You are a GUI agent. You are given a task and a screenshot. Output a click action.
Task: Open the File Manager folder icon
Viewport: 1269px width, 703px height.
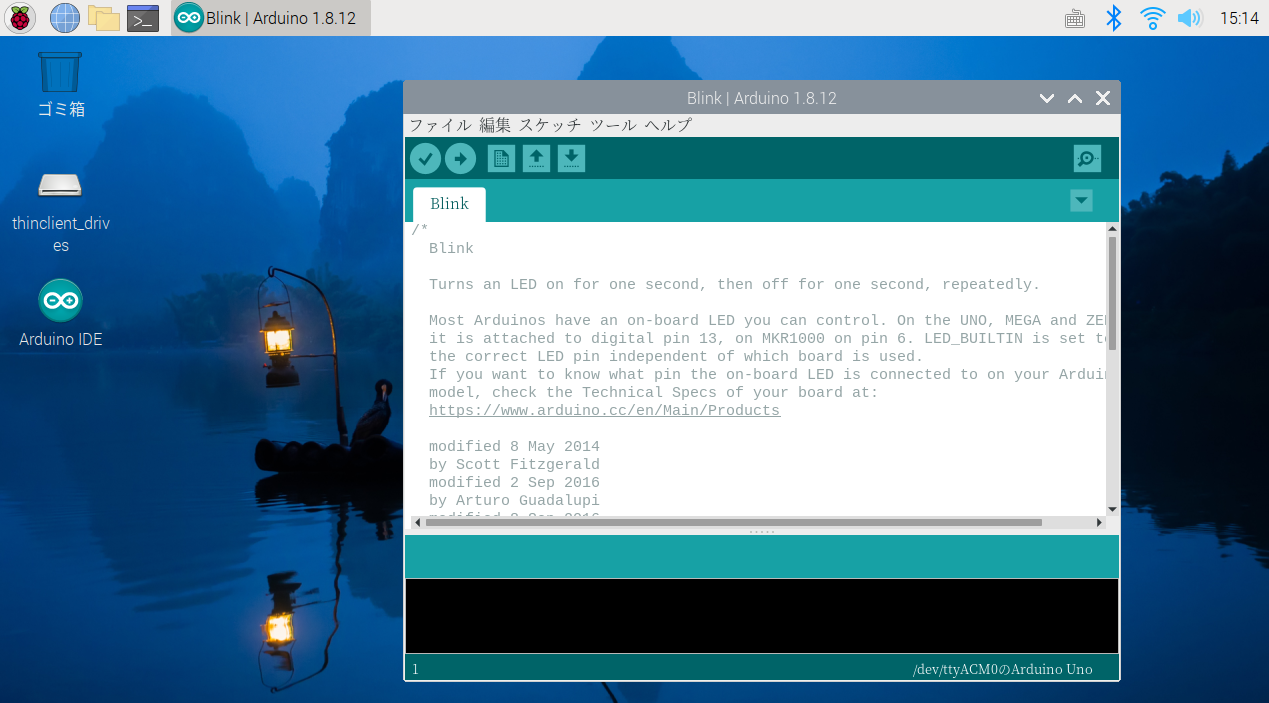pyautogui.click(x=104, y=17)
